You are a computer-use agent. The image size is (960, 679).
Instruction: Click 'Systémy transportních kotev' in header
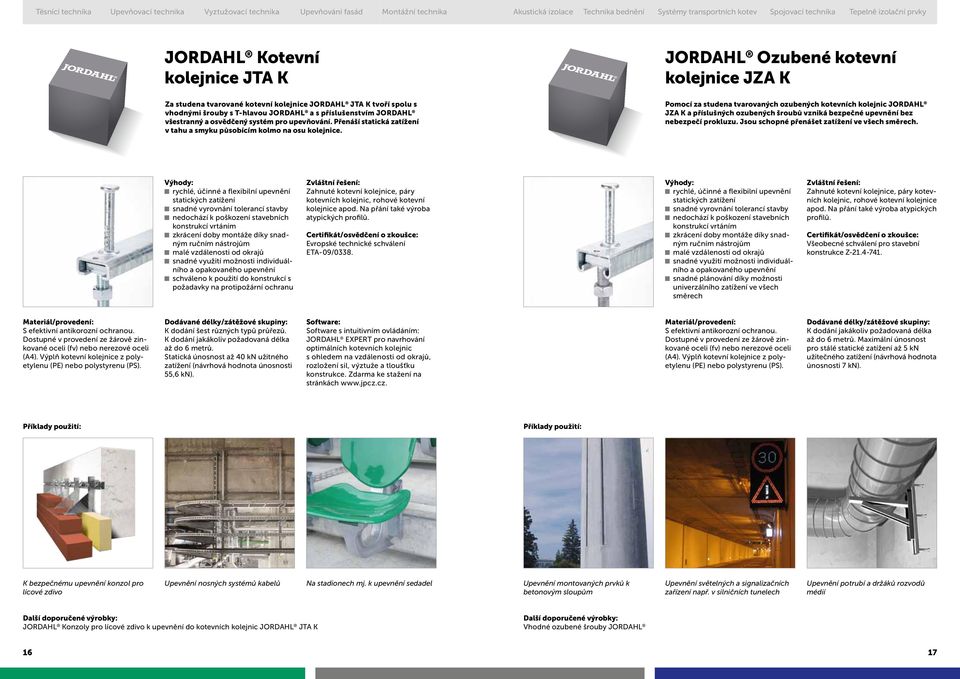[707, 12]
